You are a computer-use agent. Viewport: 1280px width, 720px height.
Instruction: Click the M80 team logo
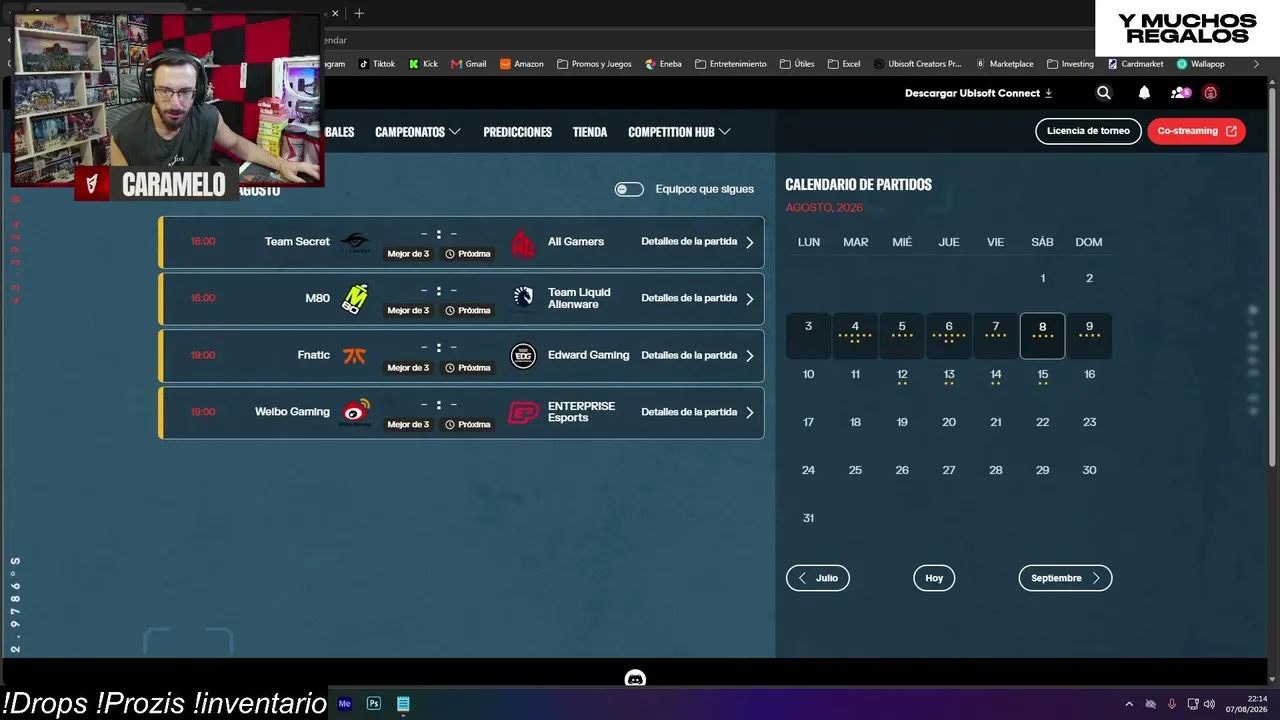(354, 298)
